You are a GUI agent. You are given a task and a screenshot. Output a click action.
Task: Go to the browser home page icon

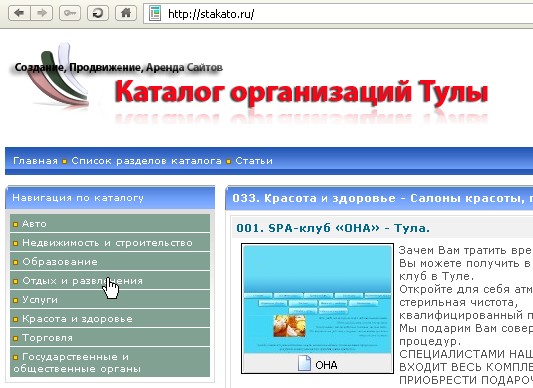[x=126, y=14]
